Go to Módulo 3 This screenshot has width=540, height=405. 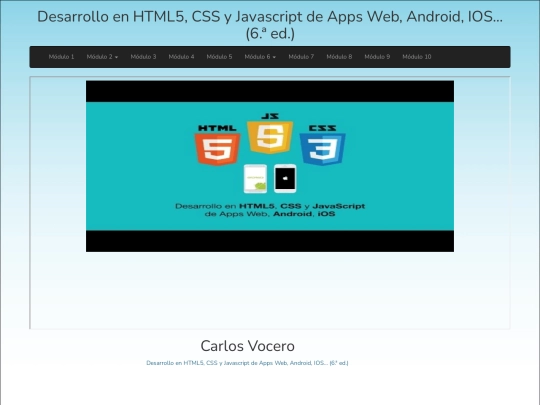pos(143,57)
